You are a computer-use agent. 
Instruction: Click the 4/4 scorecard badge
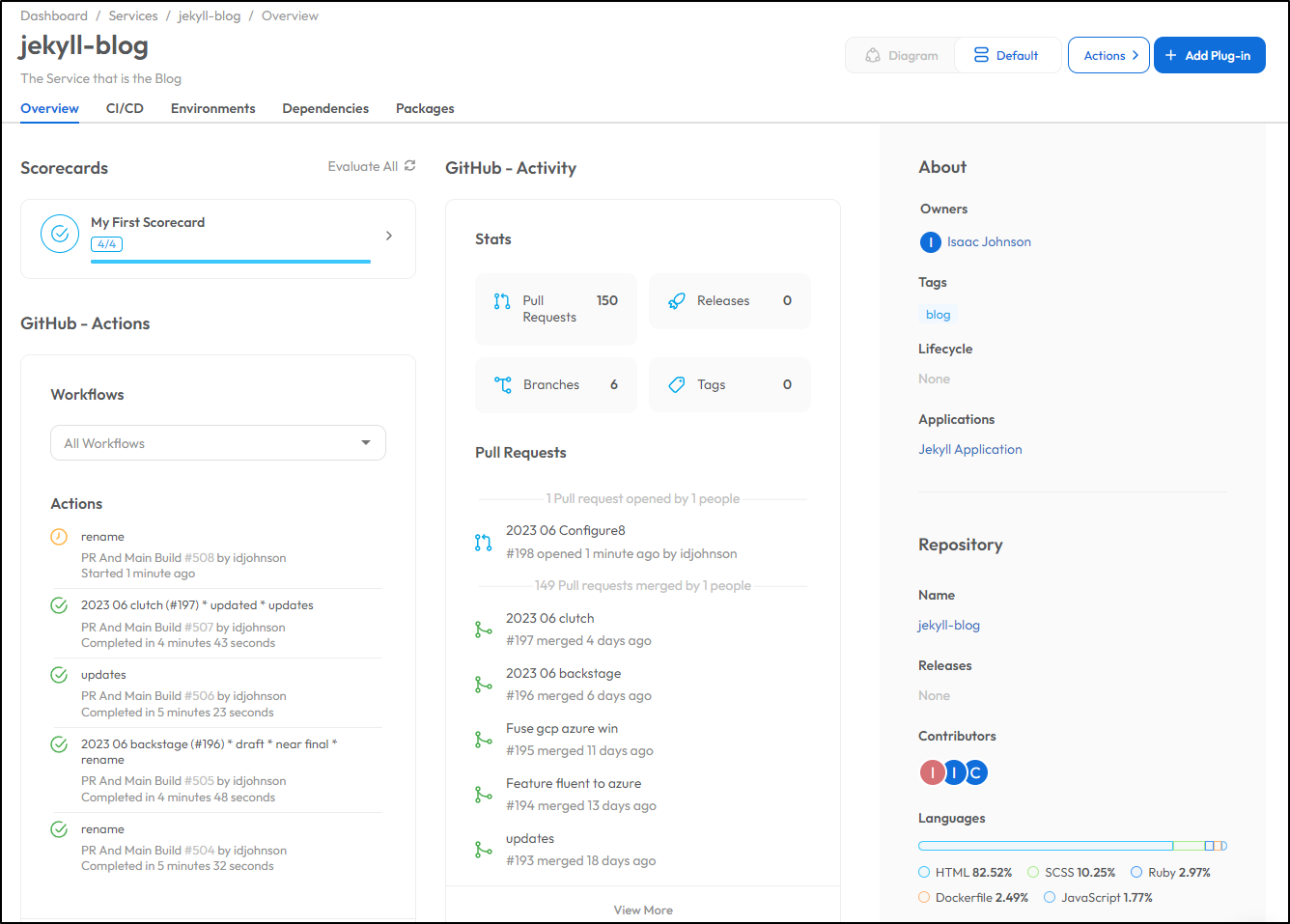(106, 244)
